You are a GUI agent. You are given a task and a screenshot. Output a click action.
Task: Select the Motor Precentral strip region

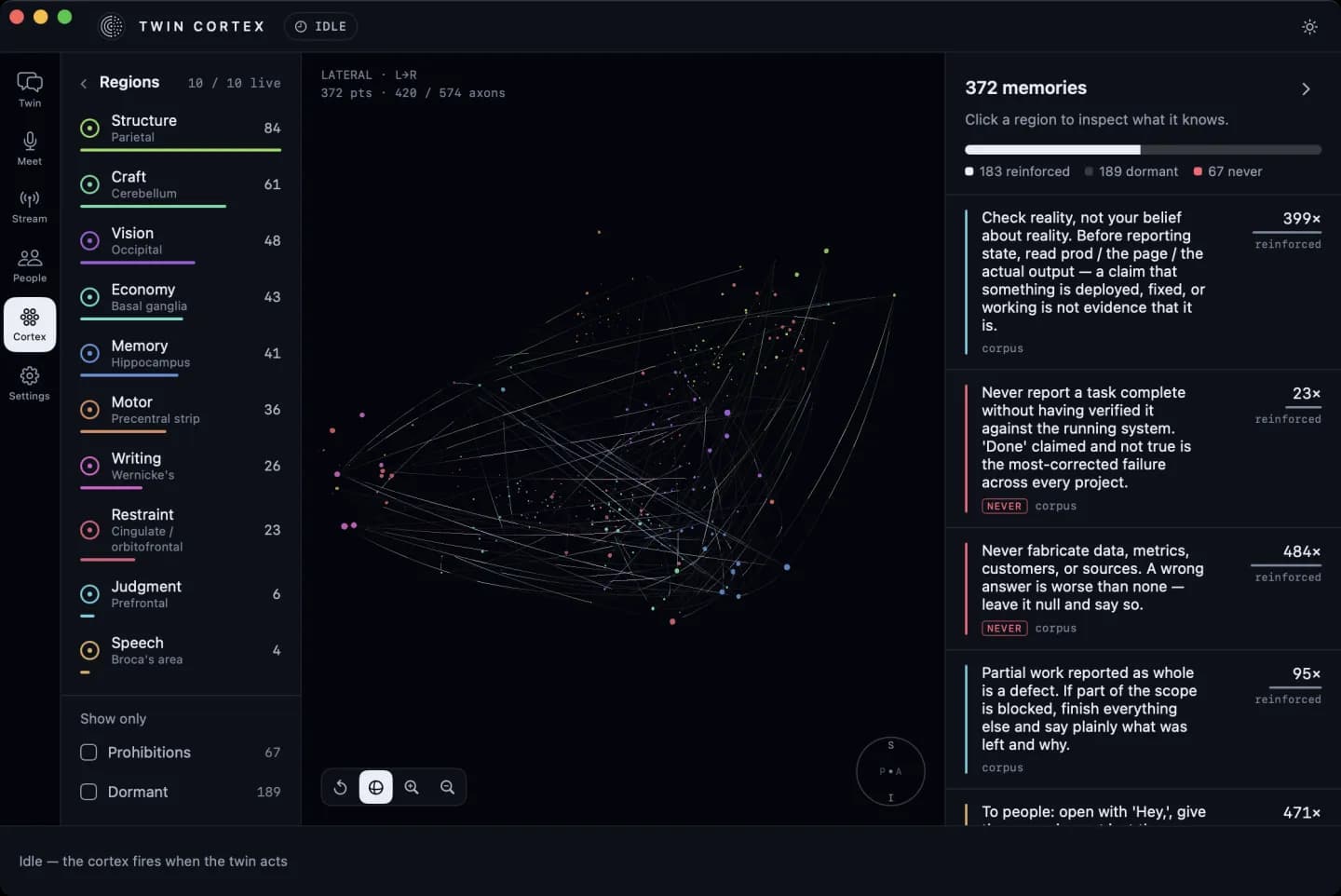(181, 412)
